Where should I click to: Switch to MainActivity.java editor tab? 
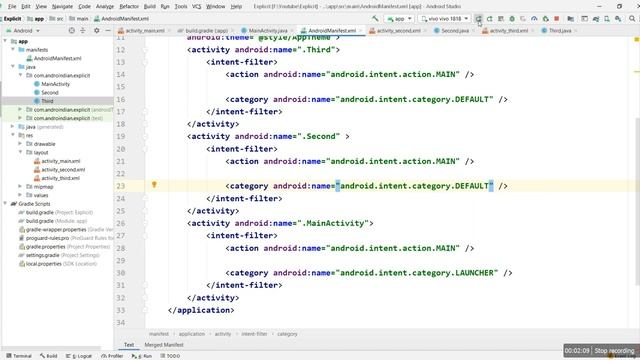tap(264, 31)
